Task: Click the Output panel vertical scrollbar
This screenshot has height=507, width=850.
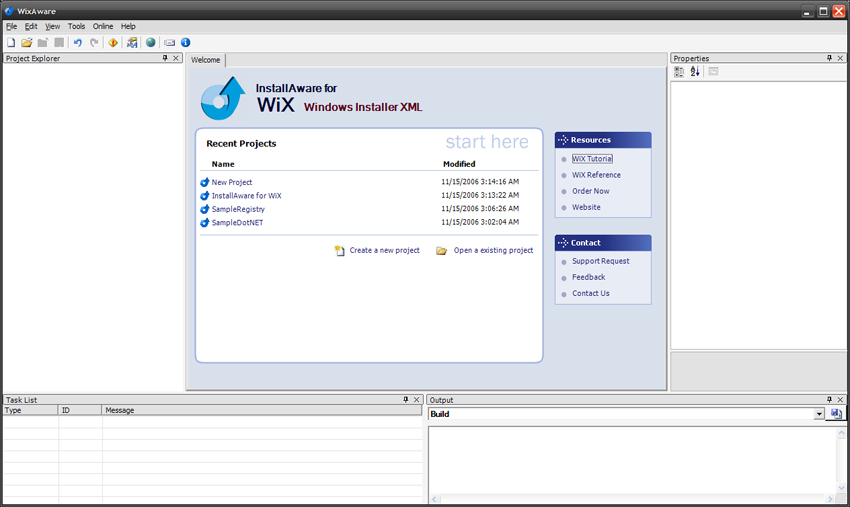Action: pyautogui.click(x=841, y=460)
